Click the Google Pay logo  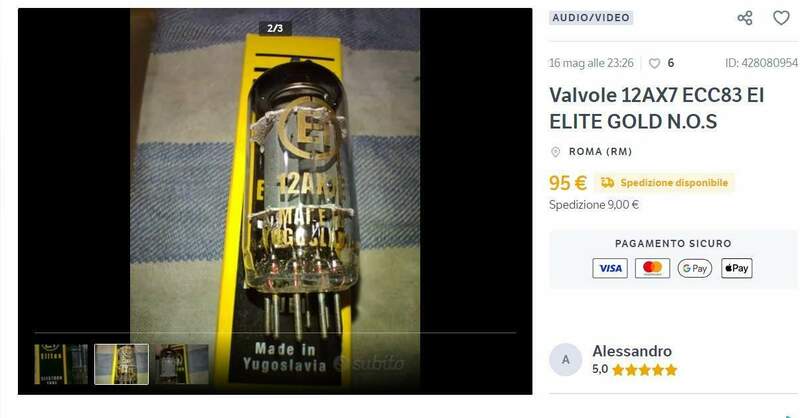694,268
